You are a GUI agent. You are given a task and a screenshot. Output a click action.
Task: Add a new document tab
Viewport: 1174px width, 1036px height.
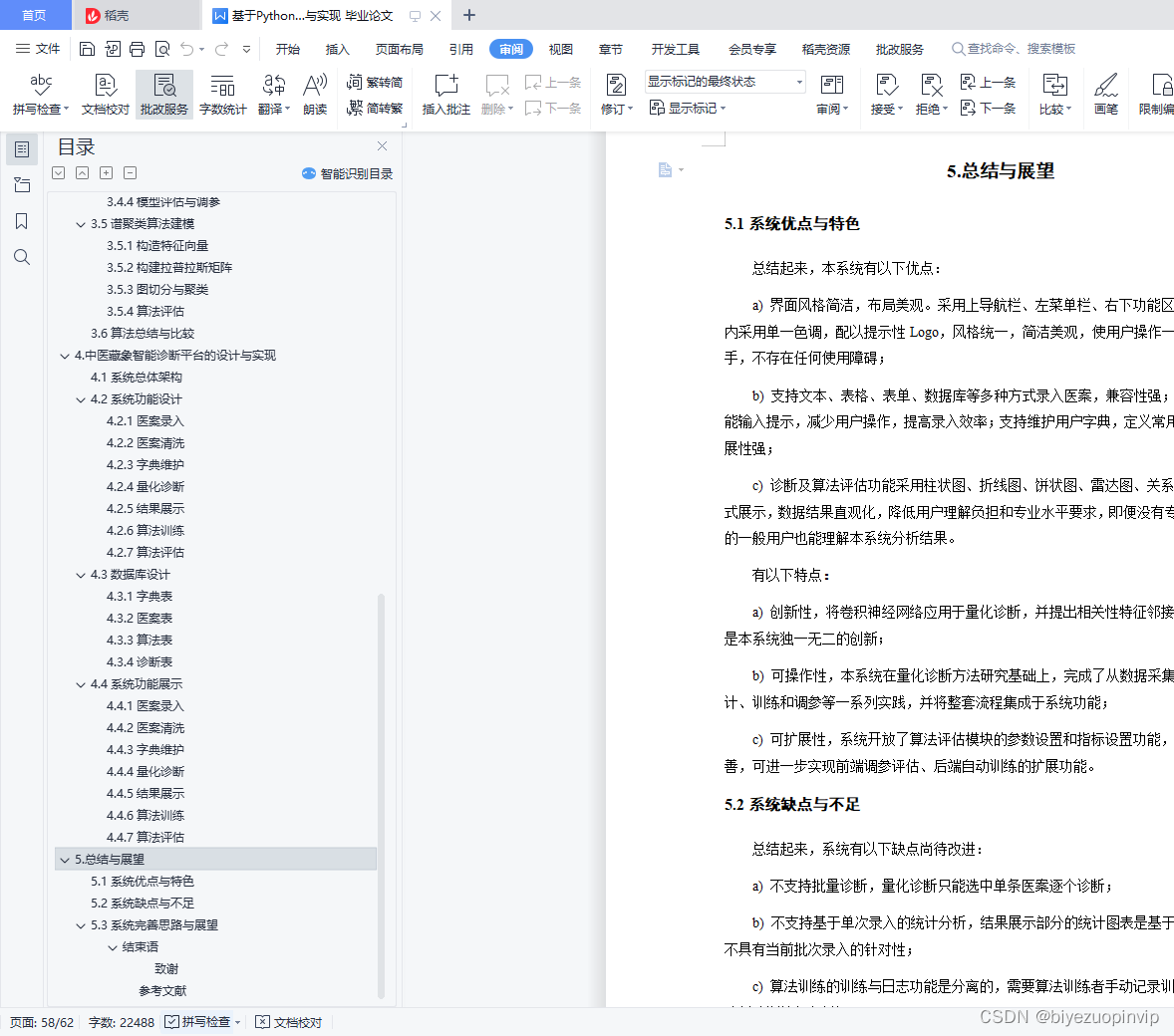pos(469,15)
